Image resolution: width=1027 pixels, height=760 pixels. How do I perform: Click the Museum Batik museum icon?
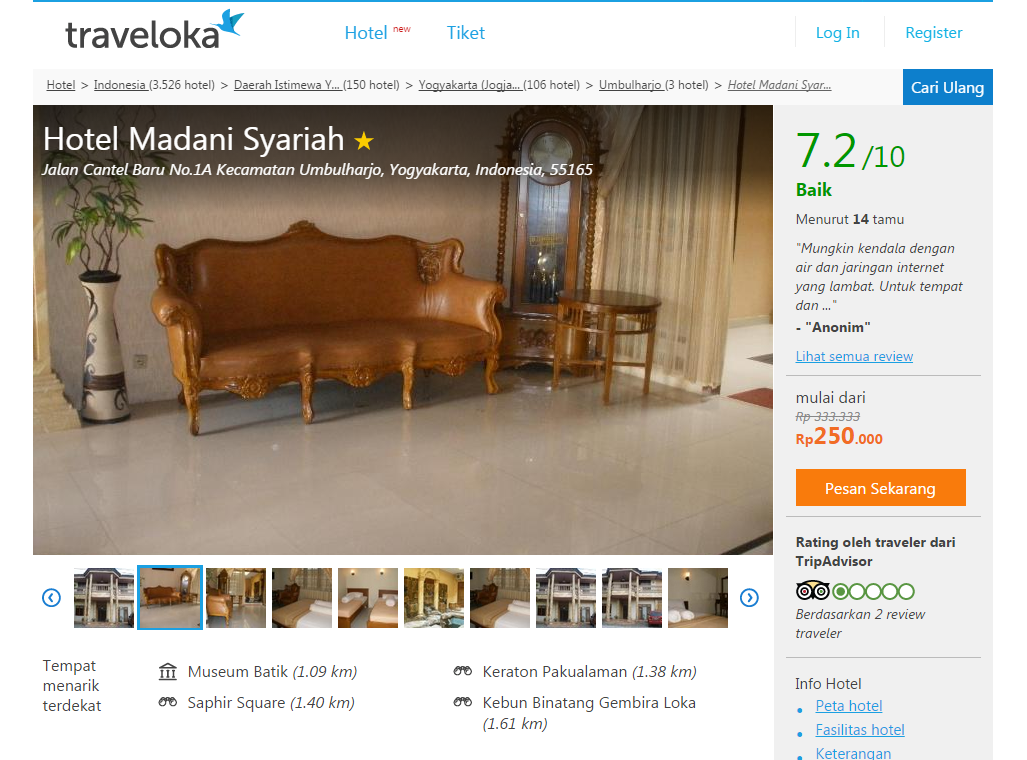click(x=168, y=672)
